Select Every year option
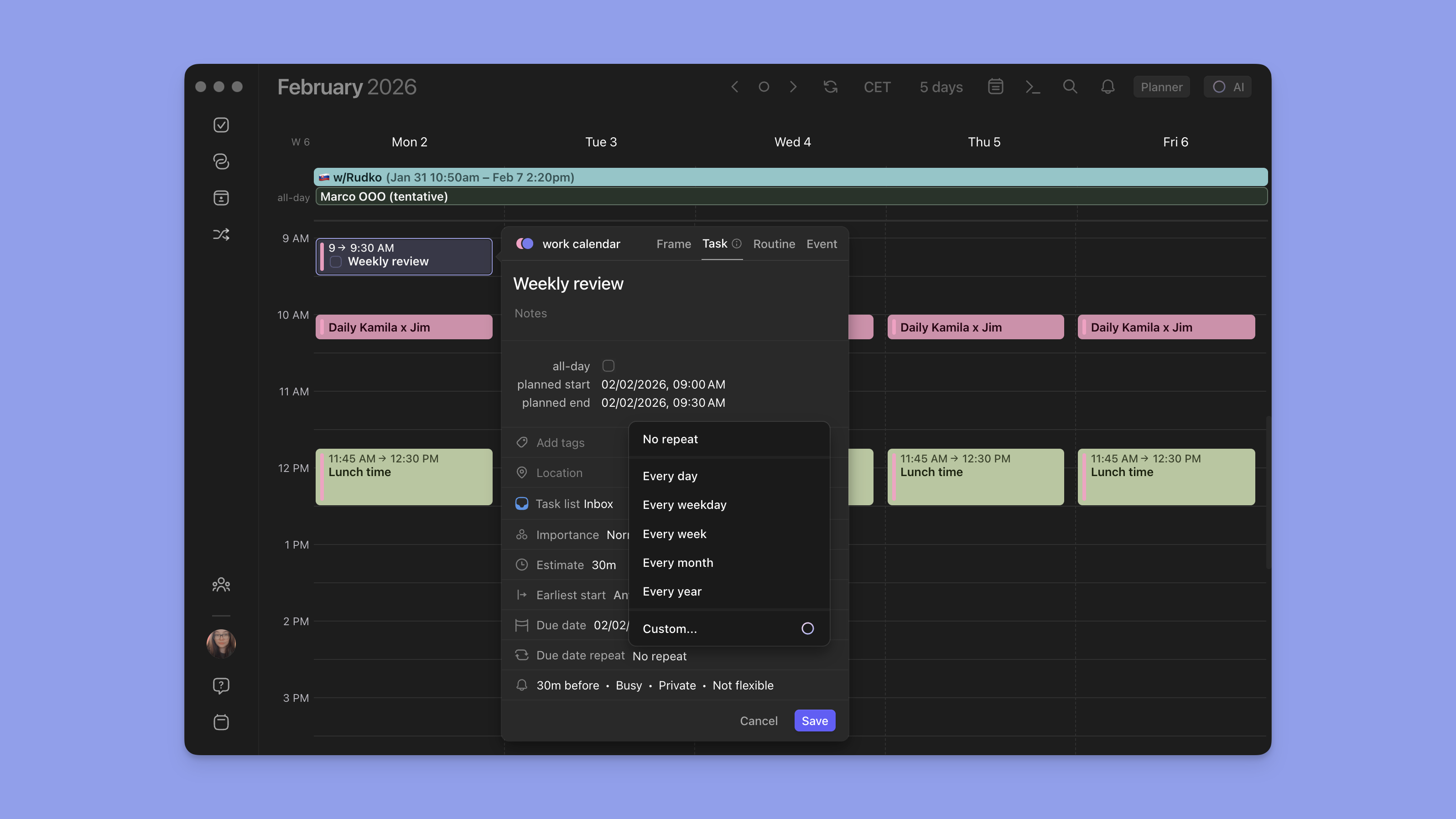 pos(729,591)
